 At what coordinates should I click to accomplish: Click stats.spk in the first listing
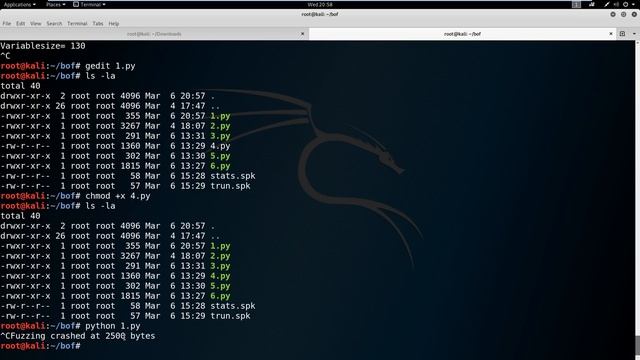tap(233, 176)
